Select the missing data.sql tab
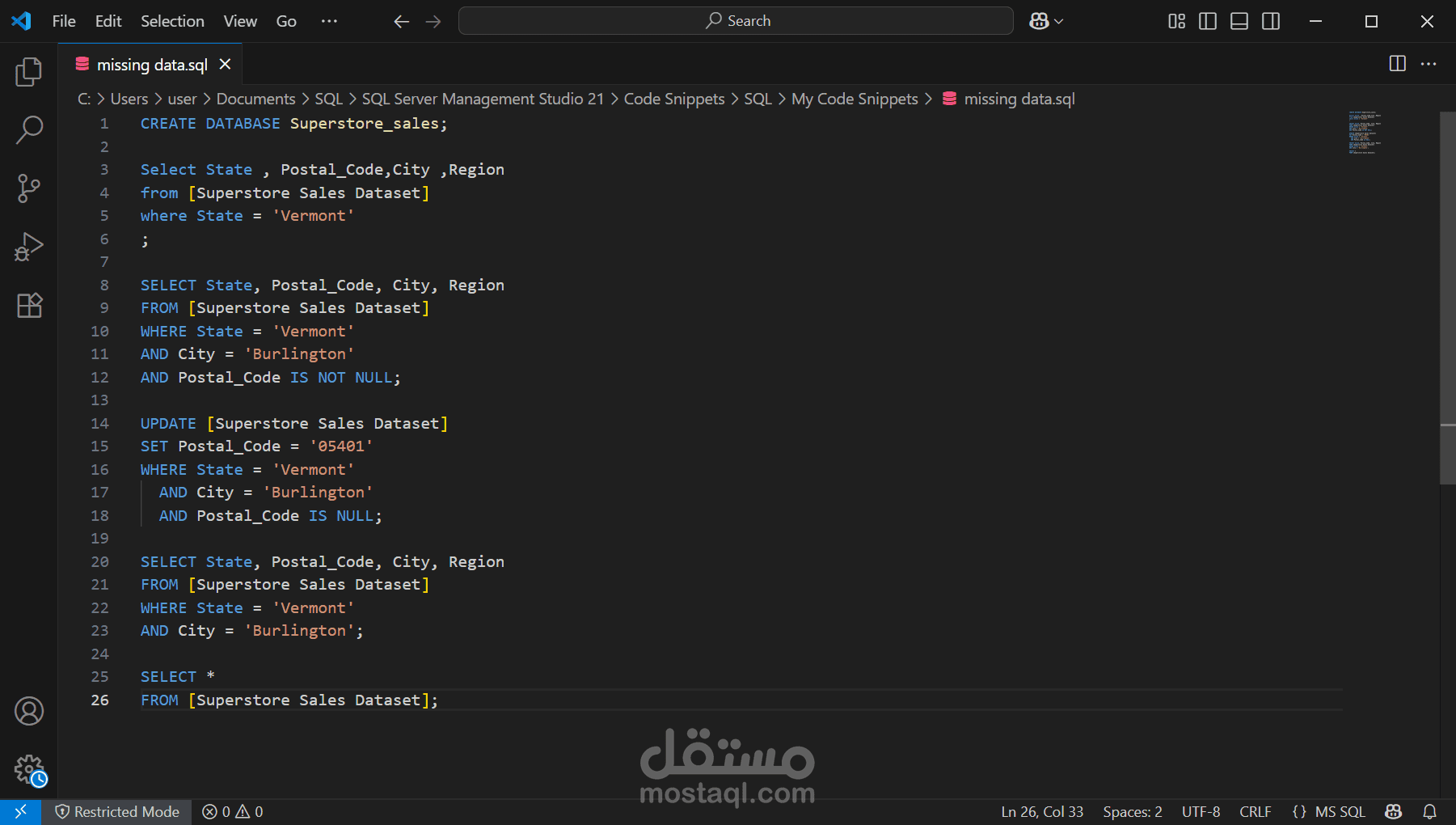The height and width of the screenshot is (825, 1456). 151,65
